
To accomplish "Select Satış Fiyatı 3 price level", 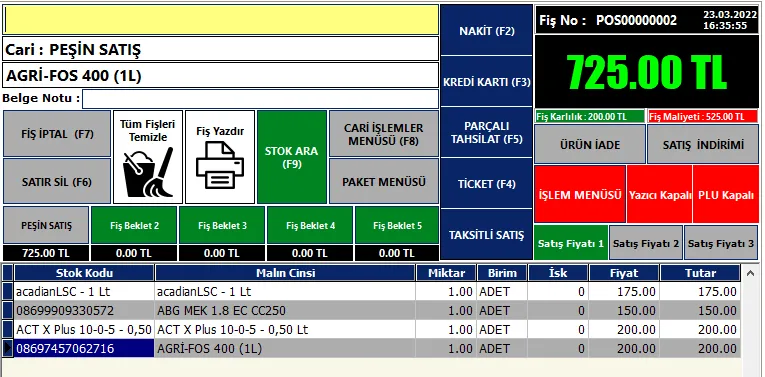I will 721,242.
